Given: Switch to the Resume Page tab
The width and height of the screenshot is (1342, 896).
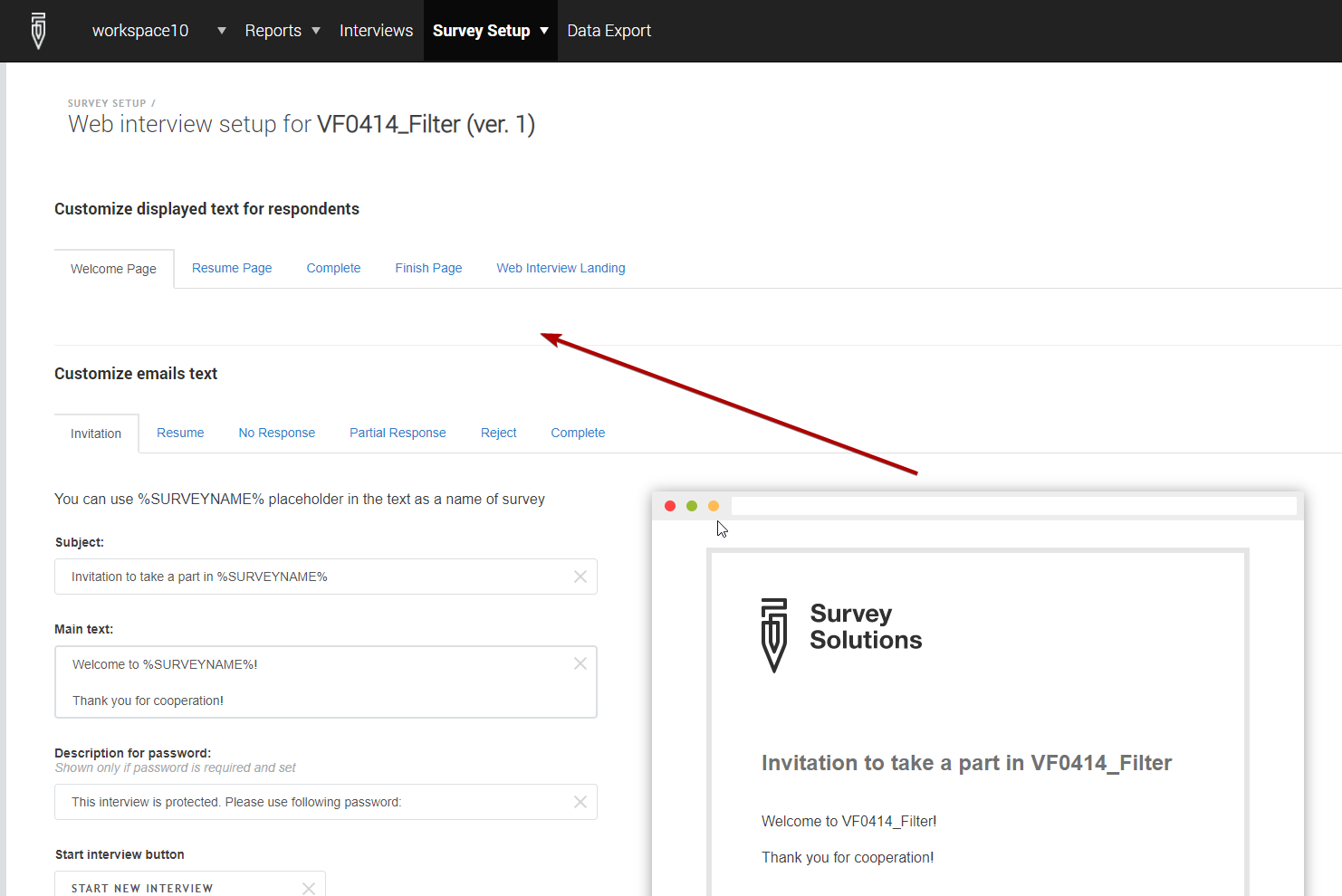Looking at the screenshot, I should tap(232, 268).
